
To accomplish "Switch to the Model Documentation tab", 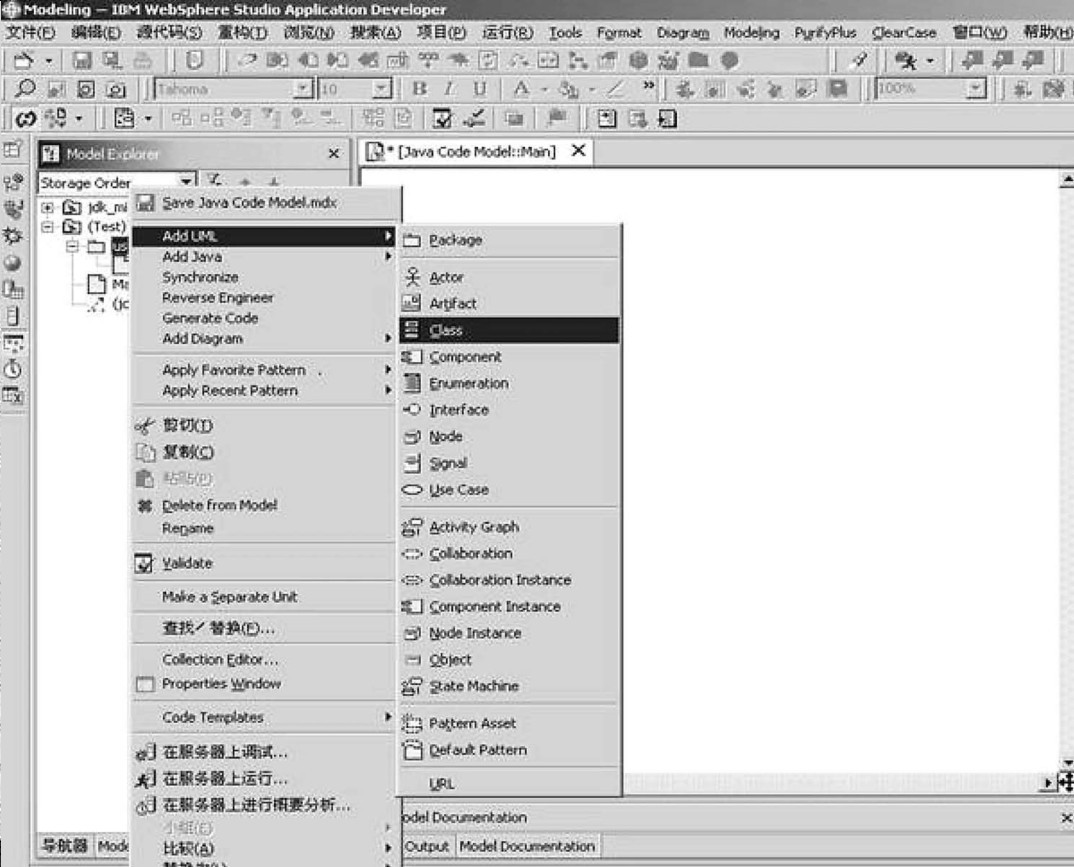I will (x=526, y=846).
